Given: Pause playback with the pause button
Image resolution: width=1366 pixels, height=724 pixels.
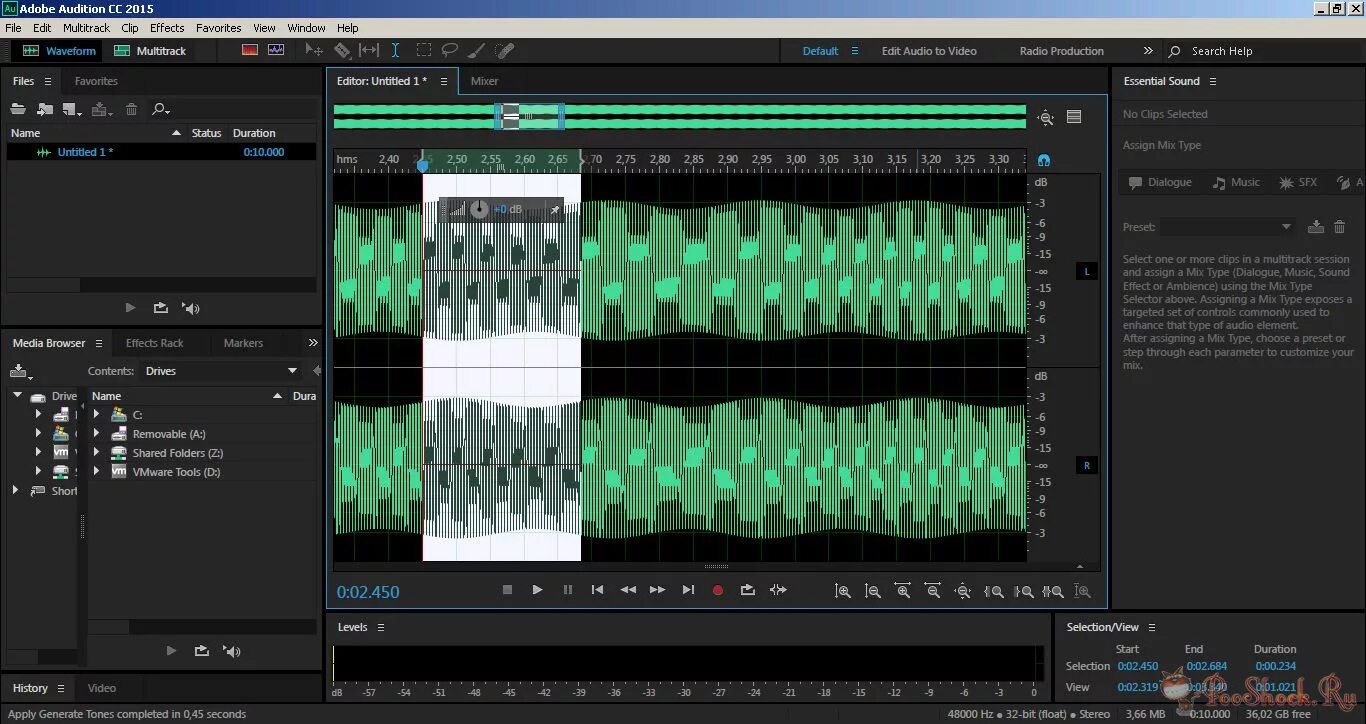Looking at the screenshot, I should (x=567, y=590).
